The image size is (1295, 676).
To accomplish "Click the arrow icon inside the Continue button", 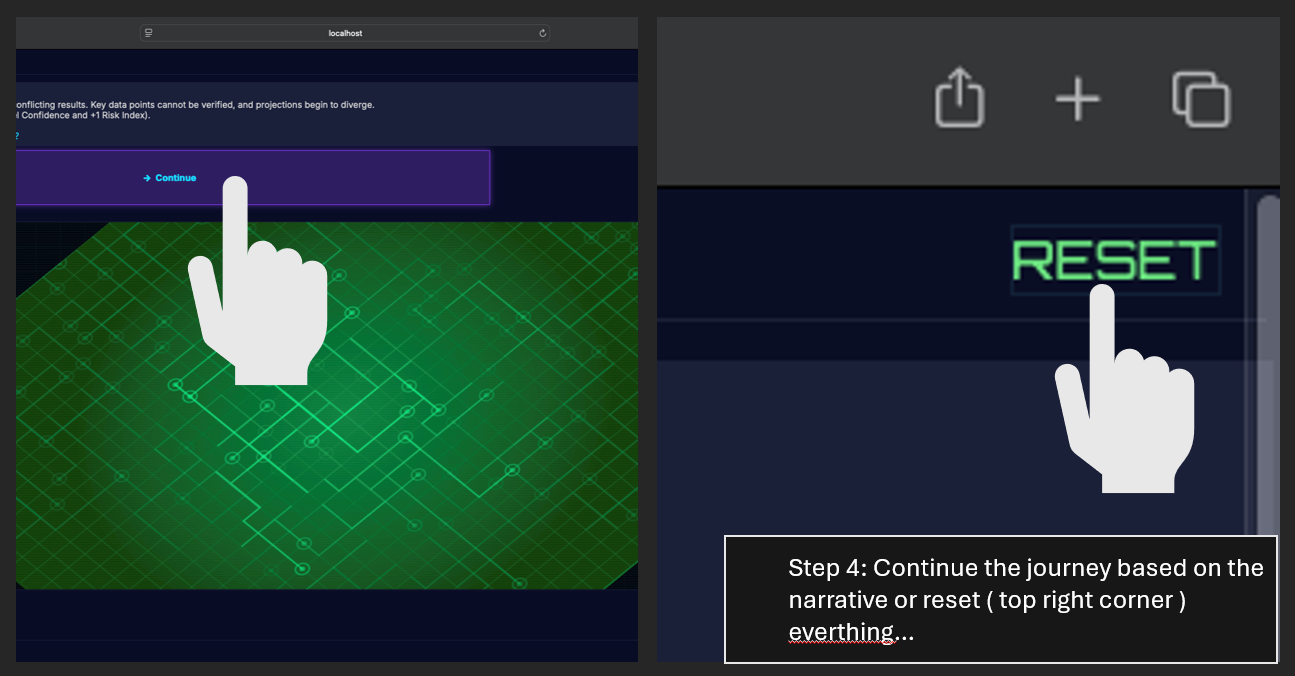I will [147, 178].
